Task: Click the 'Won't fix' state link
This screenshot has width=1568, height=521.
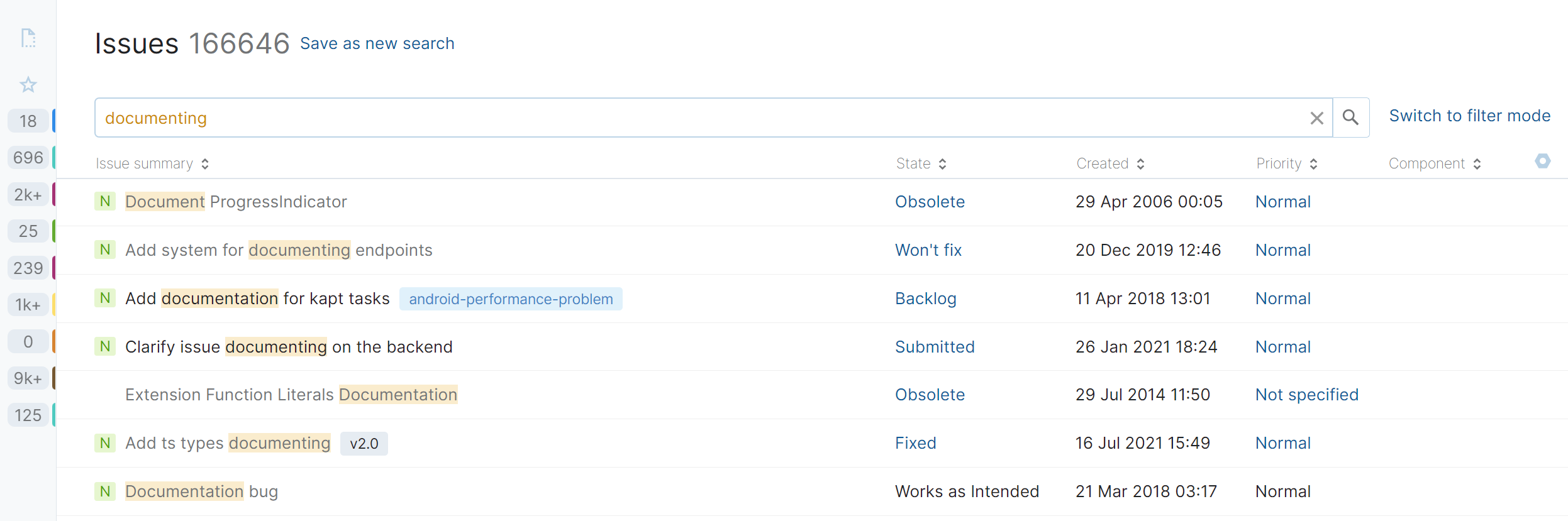Action: click(x=928, y=250)
